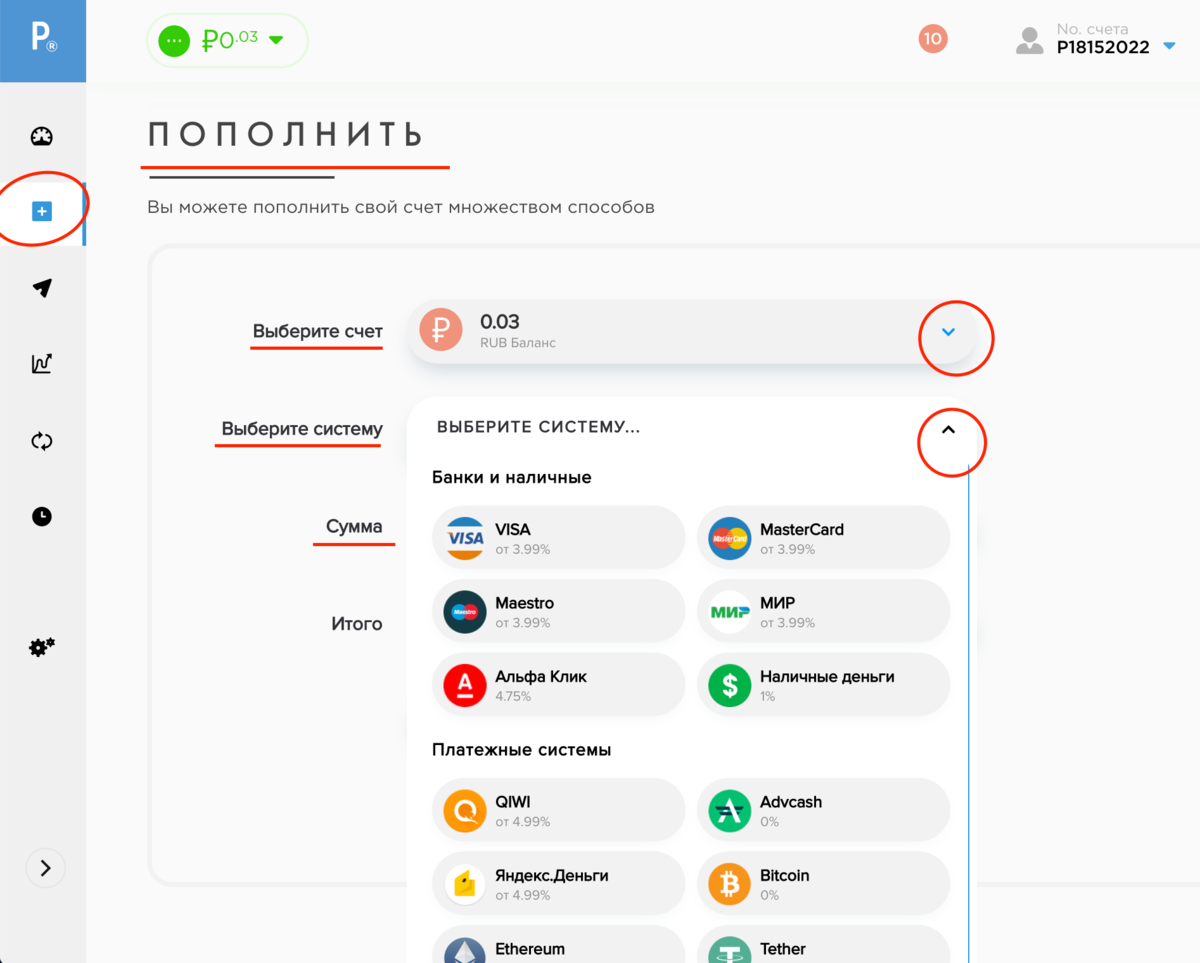
Task: Open the notifications badge showing 10
Action: coord(933,39)
